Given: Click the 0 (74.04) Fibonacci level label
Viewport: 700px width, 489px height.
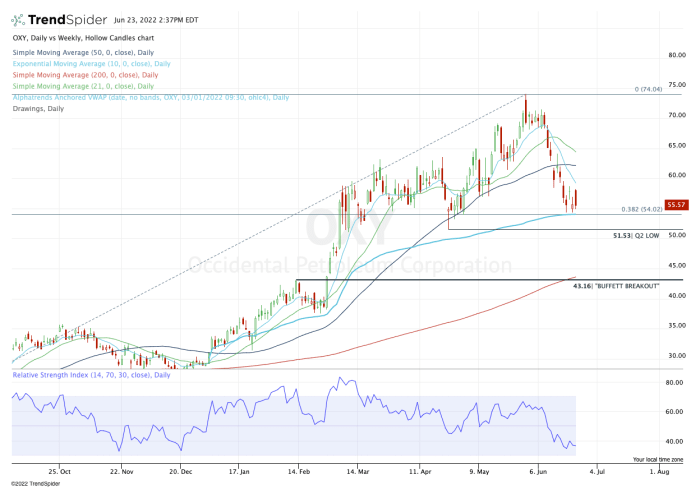Looking at the screenshot, I should click(x=648, y=89).
